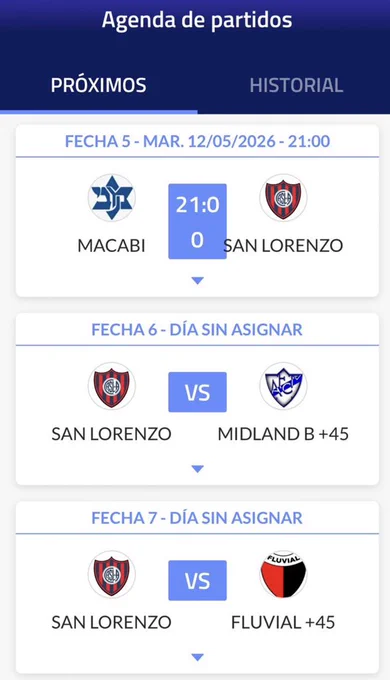Tap the Midland B +45 crest
The image size is (390, 680).
(x=283, y=386)
